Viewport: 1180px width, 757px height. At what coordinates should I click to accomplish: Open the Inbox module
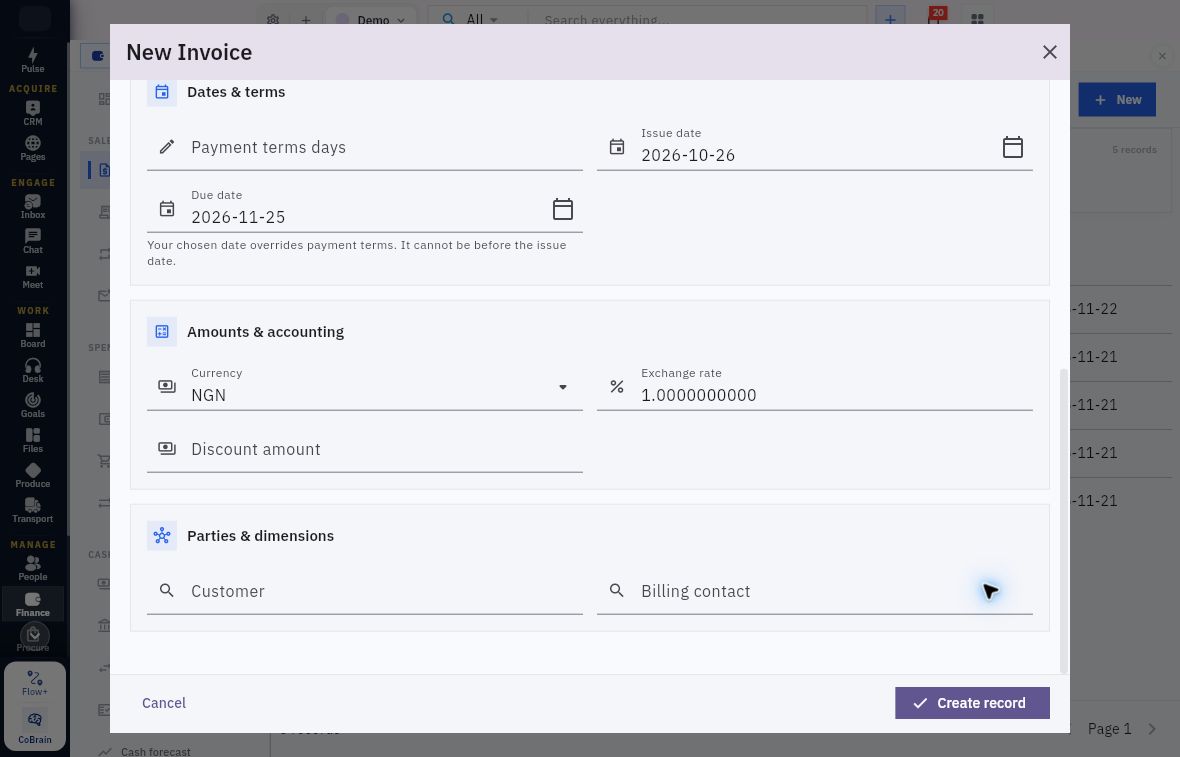[32, 206]
